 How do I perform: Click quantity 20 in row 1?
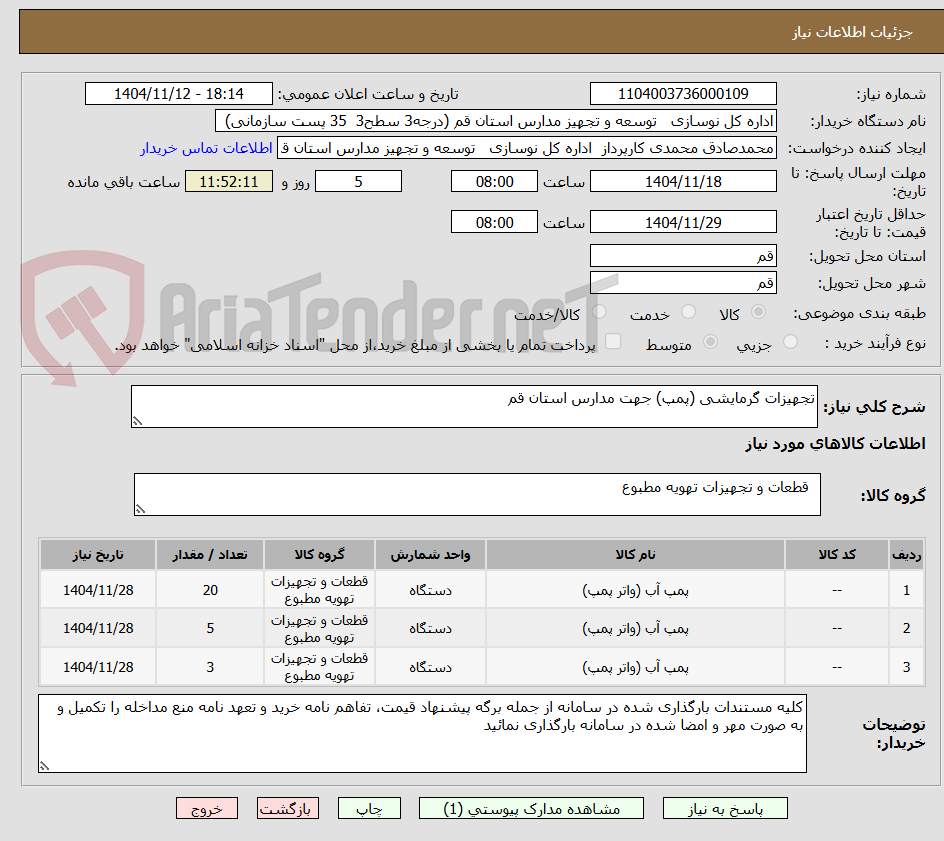210,591
